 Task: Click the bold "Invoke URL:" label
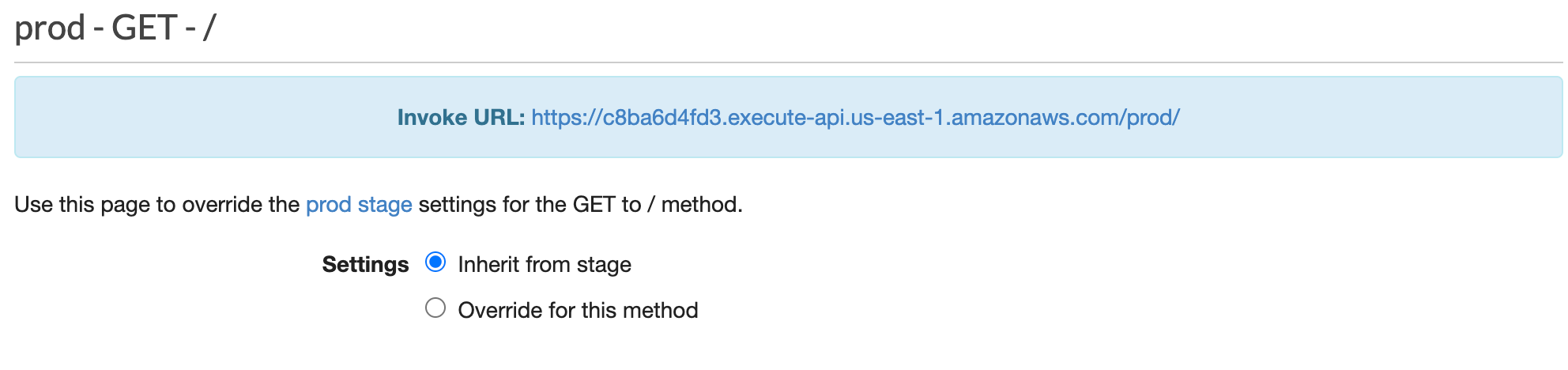[x=461, y=118]
